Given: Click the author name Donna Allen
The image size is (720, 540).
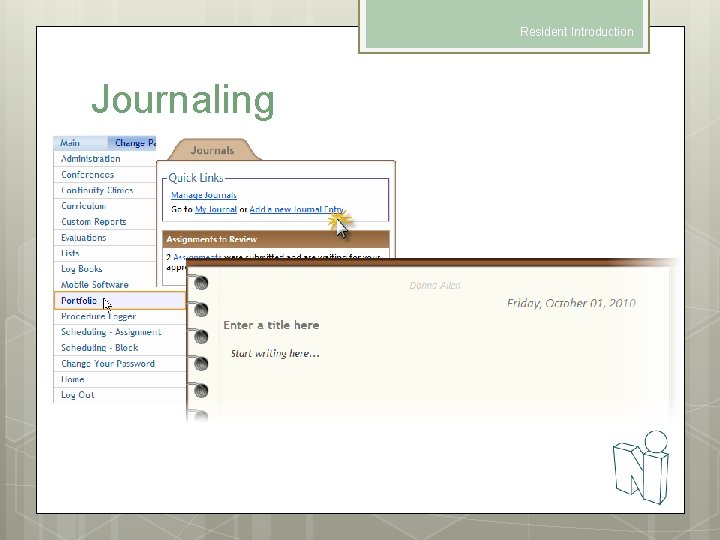Looking at the screenshot, I should [x=435, y=286].
